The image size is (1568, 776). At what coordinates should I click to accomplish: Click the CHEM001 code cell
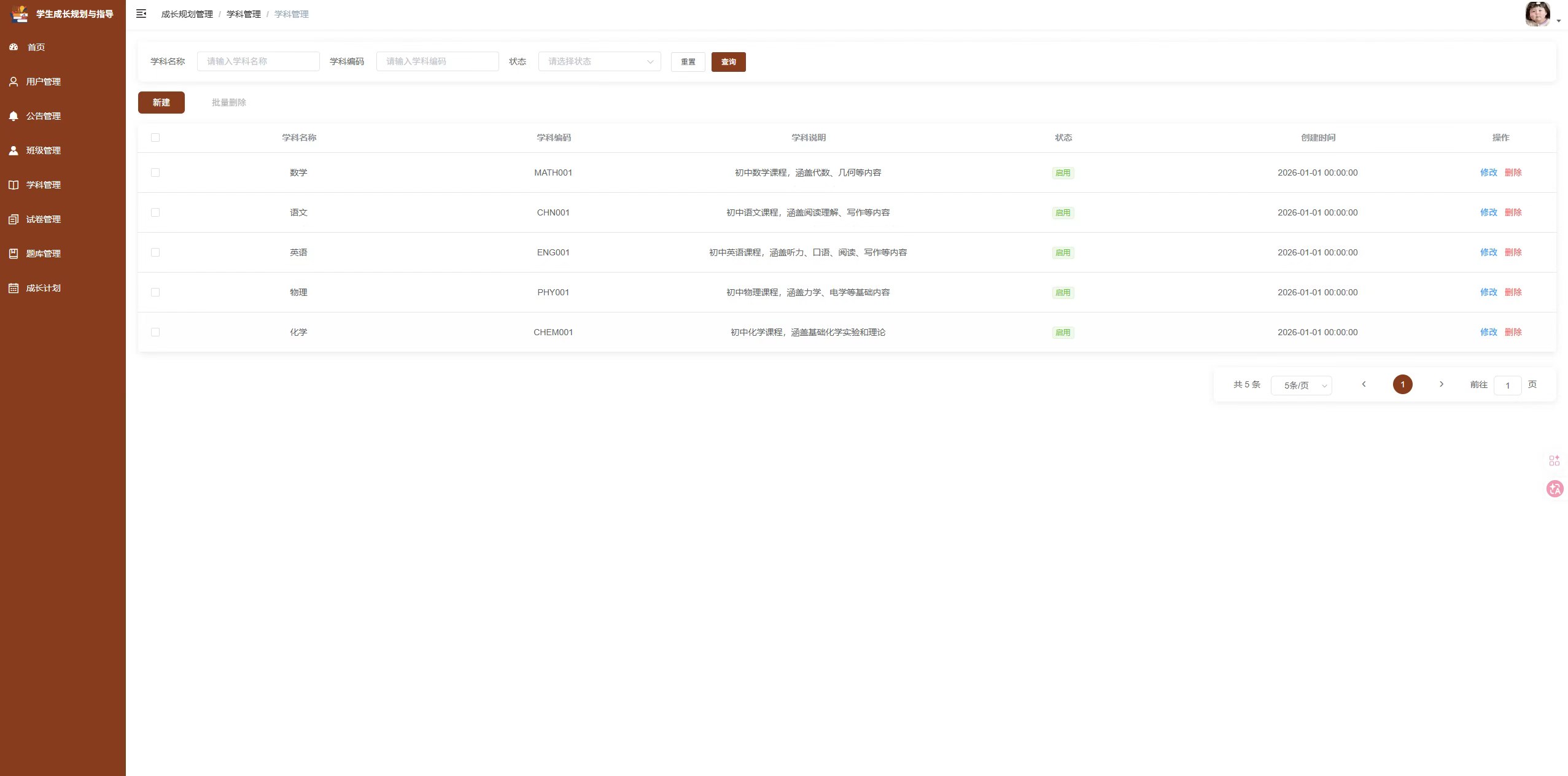[x=553, y=332]
